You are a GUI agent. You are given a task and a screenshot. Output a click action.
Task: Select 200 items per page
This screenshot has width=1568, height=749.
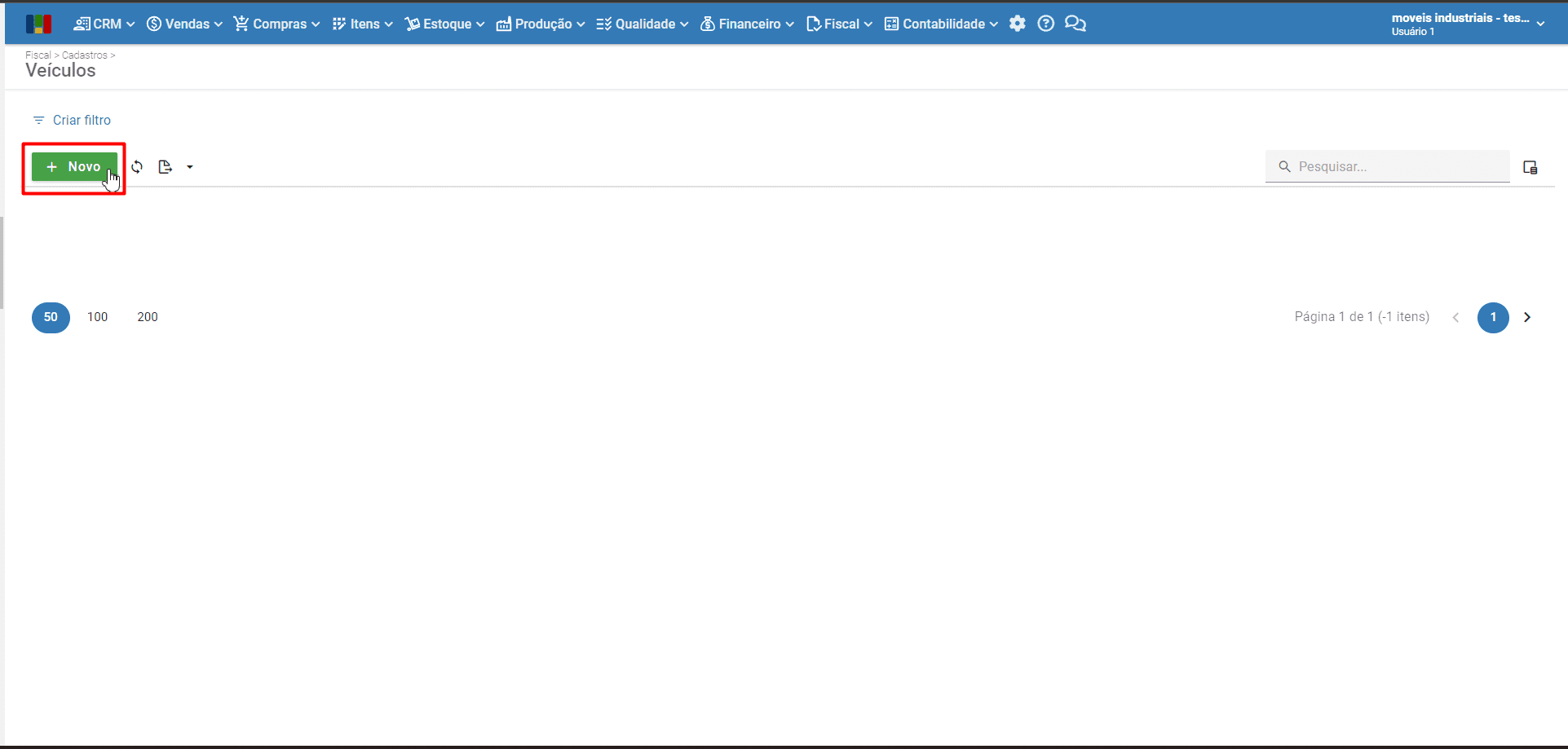148,317
